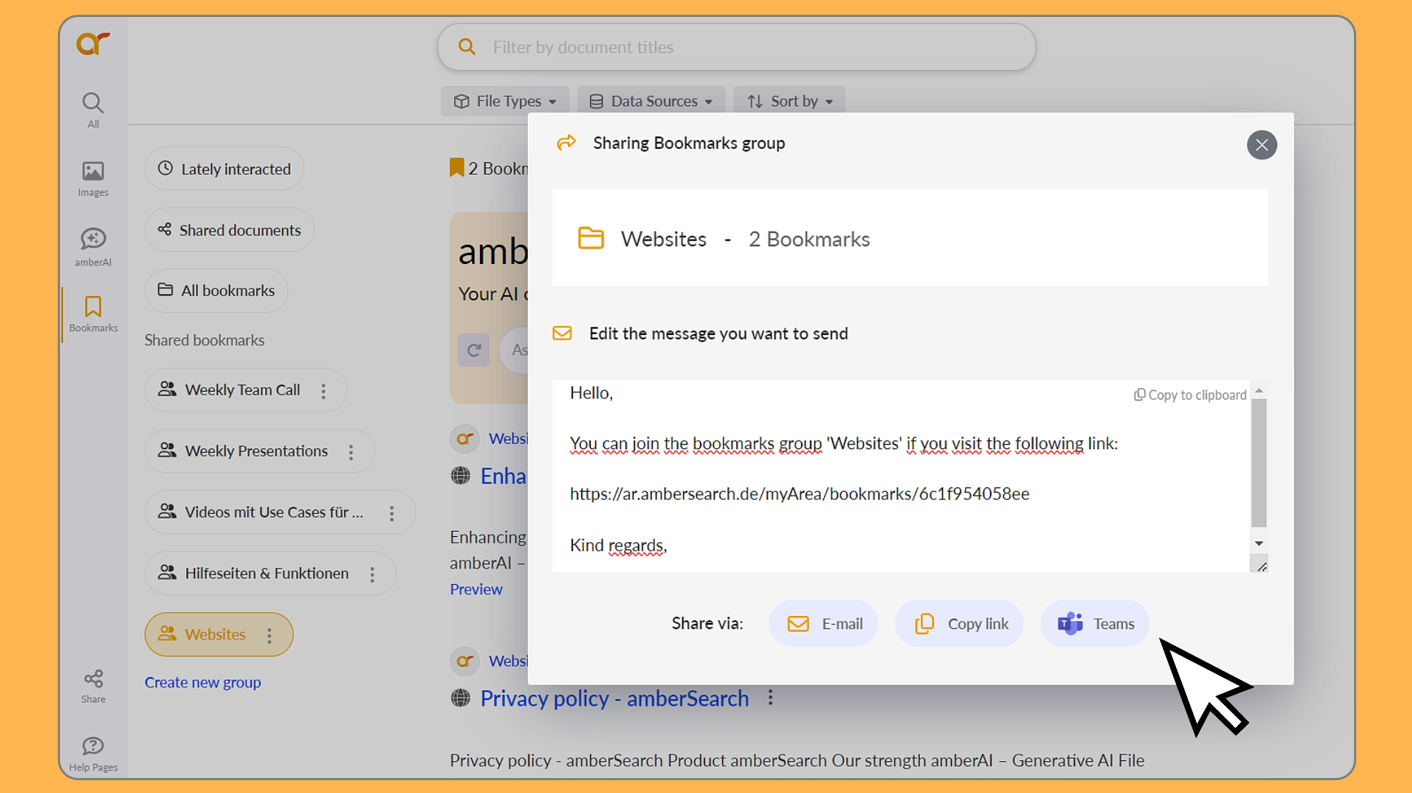Open options menu for Privacy policy bookmark

770,698
